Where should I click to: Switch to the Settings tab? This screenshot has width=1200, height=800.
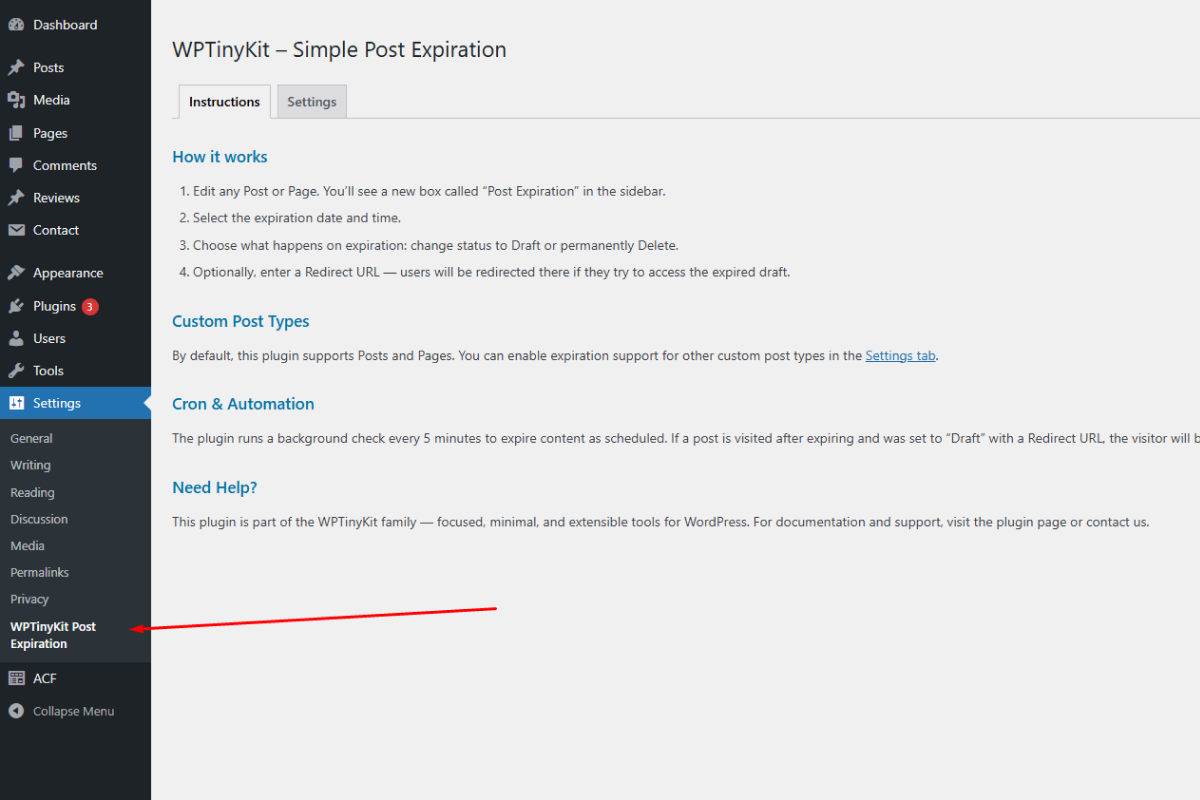(x=312, y=102)
